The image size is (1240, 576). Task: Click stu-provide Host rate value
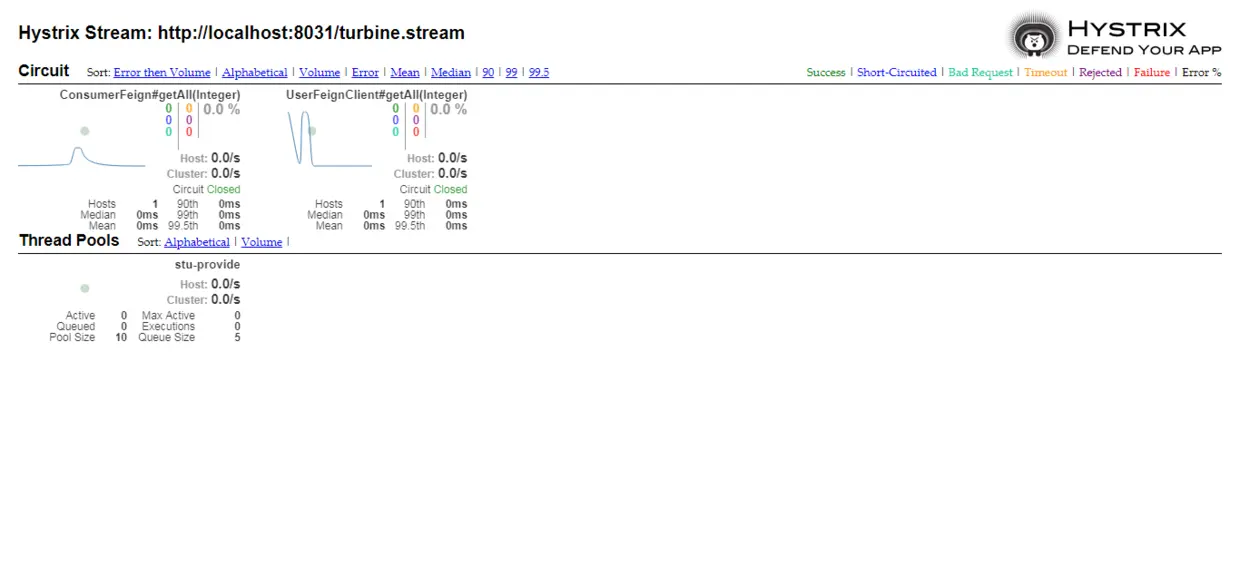tap(226, 285)
